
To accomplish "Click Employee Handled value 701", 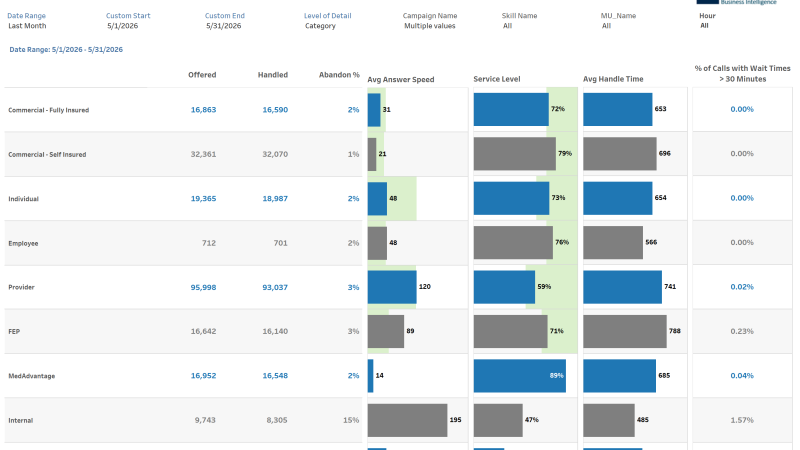I will 281,243.
